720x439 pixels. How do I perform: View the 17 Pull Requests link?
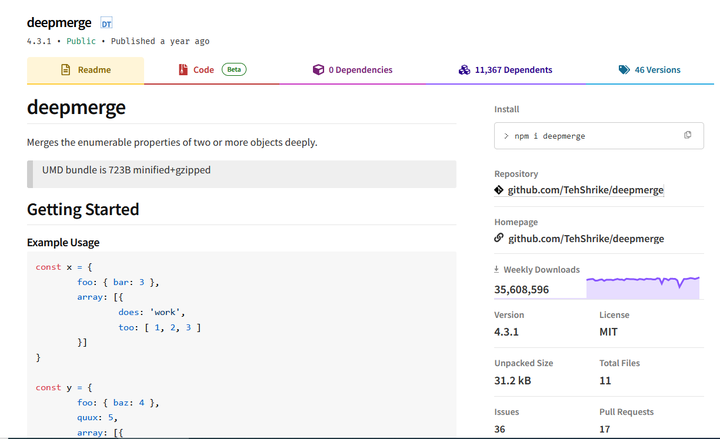(x=605, y=429)
